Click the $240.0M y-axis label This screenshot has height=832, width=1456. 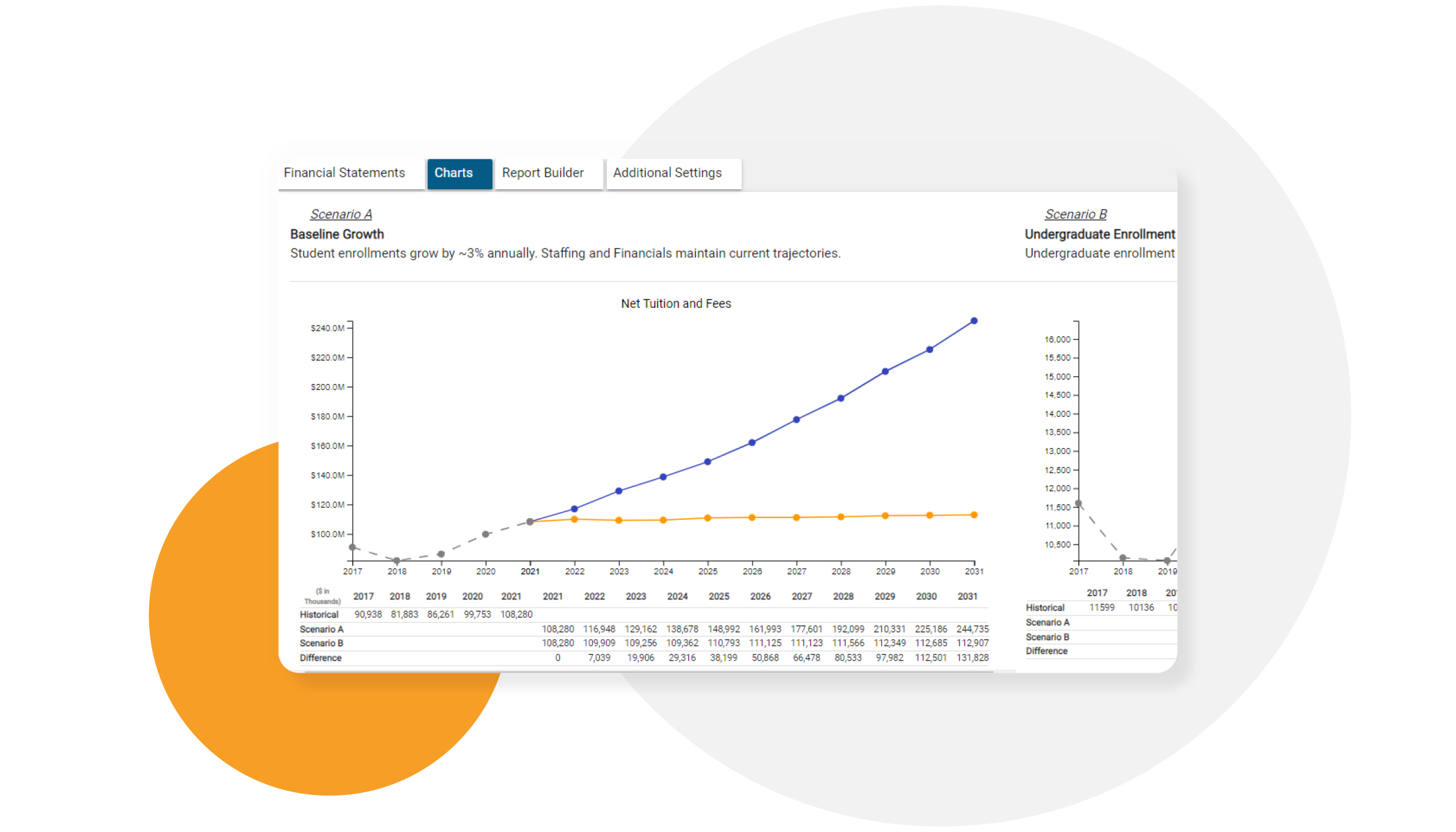click(x=327, y=328)
